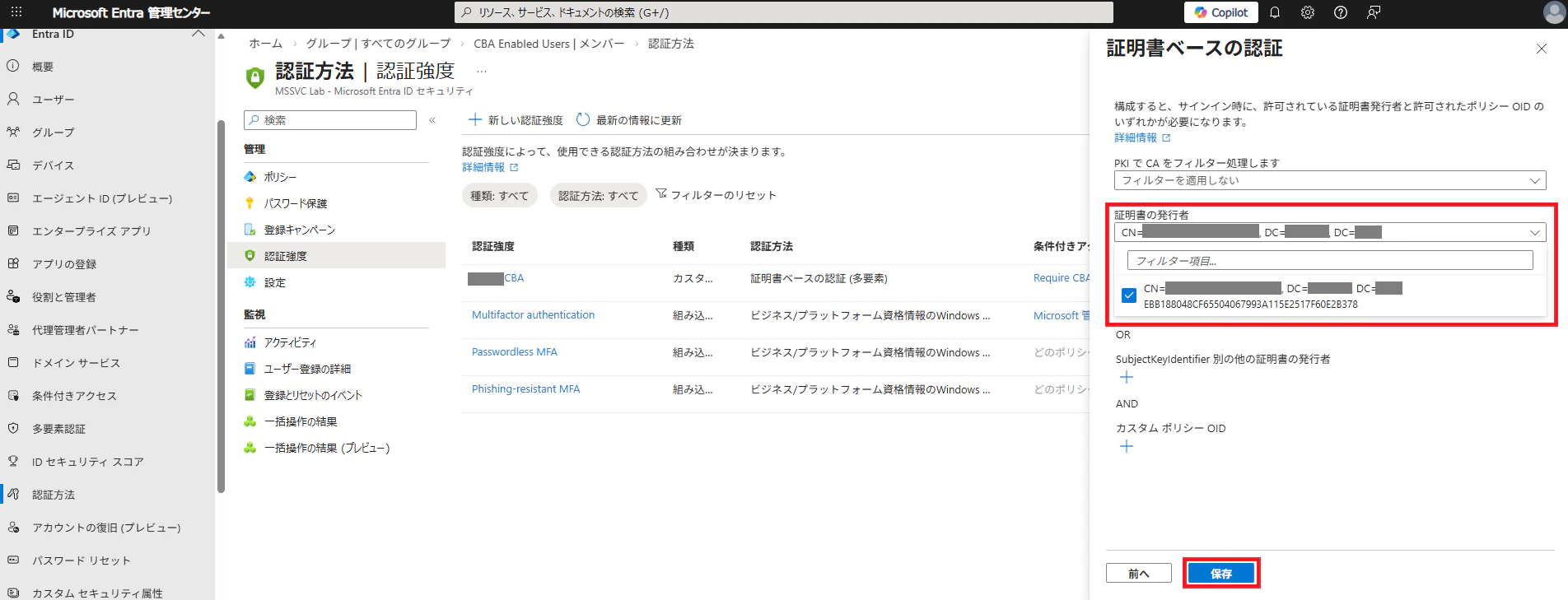Open ユーザー in the left navigation
This screenshot has height=600, width=1568.
[x=53, y=100]
